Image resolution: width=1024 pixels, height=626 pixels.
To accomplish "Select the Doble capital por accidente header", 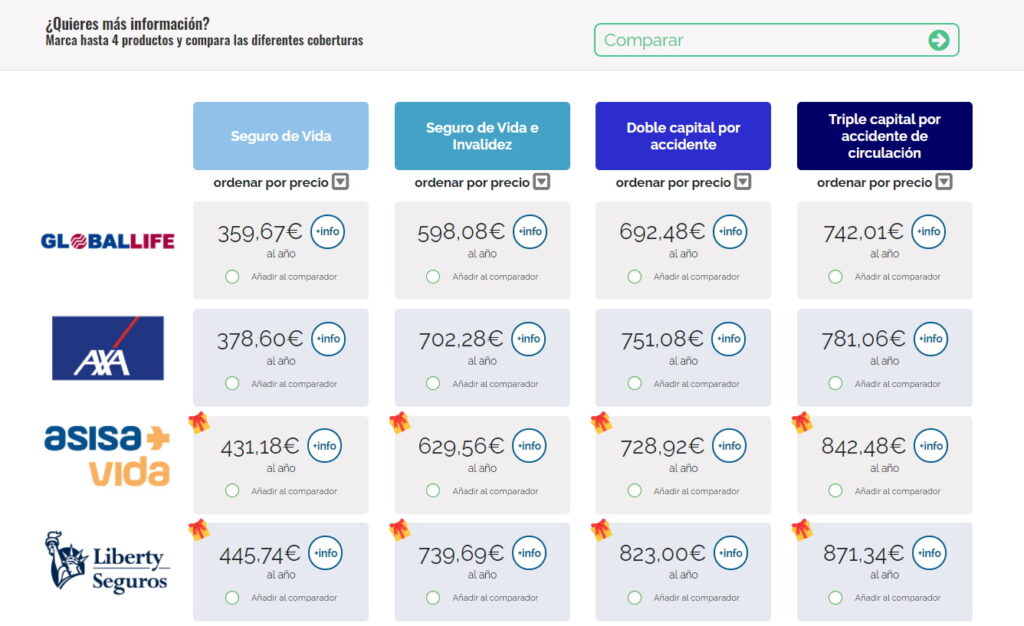I will click(683, 136).
